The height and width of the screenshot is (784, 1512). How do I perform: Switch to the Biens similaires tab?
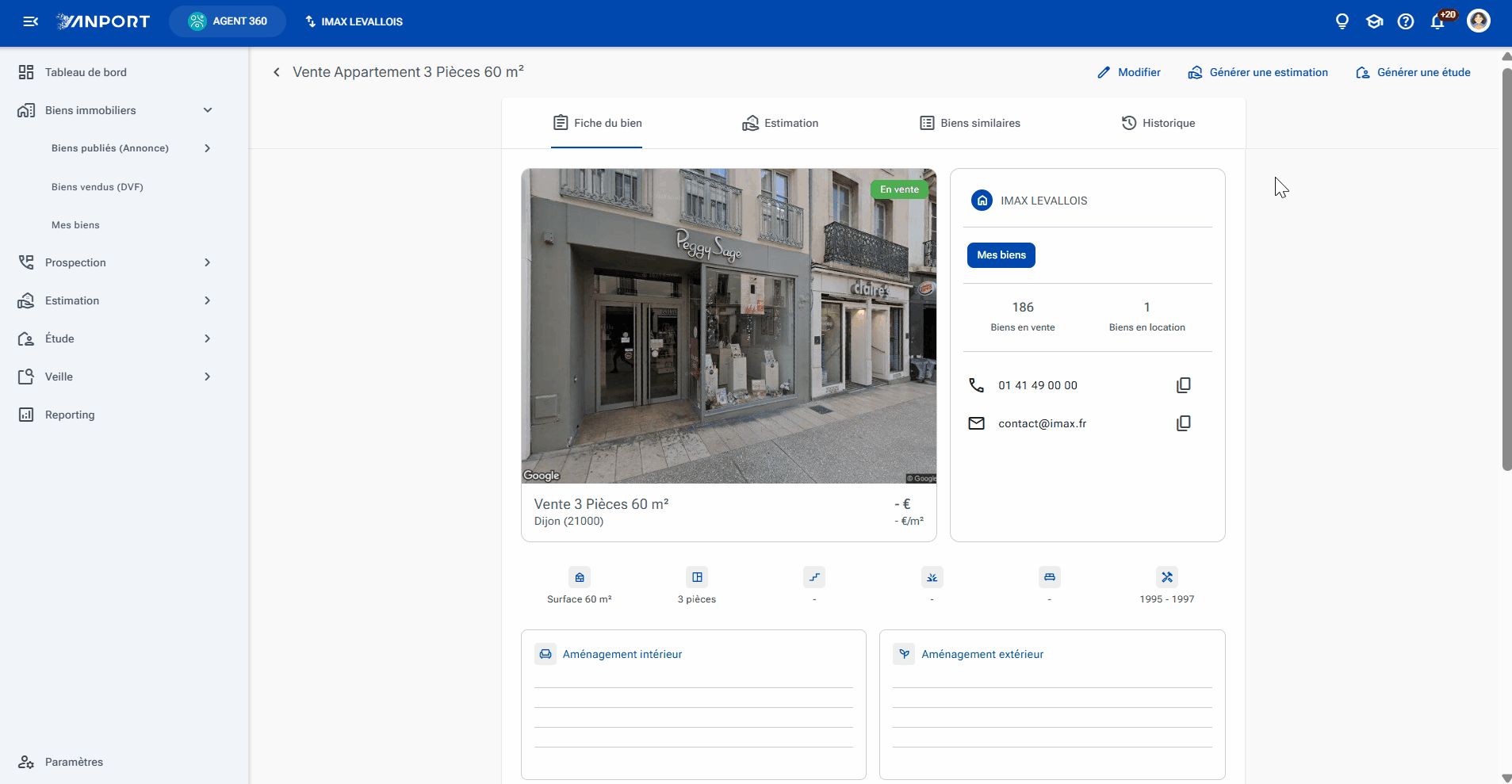click(x=970, y=123)
